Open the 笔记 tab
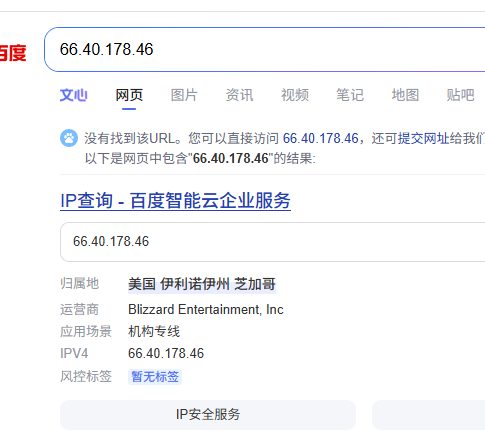485x439 pixels. click(350, 95)
